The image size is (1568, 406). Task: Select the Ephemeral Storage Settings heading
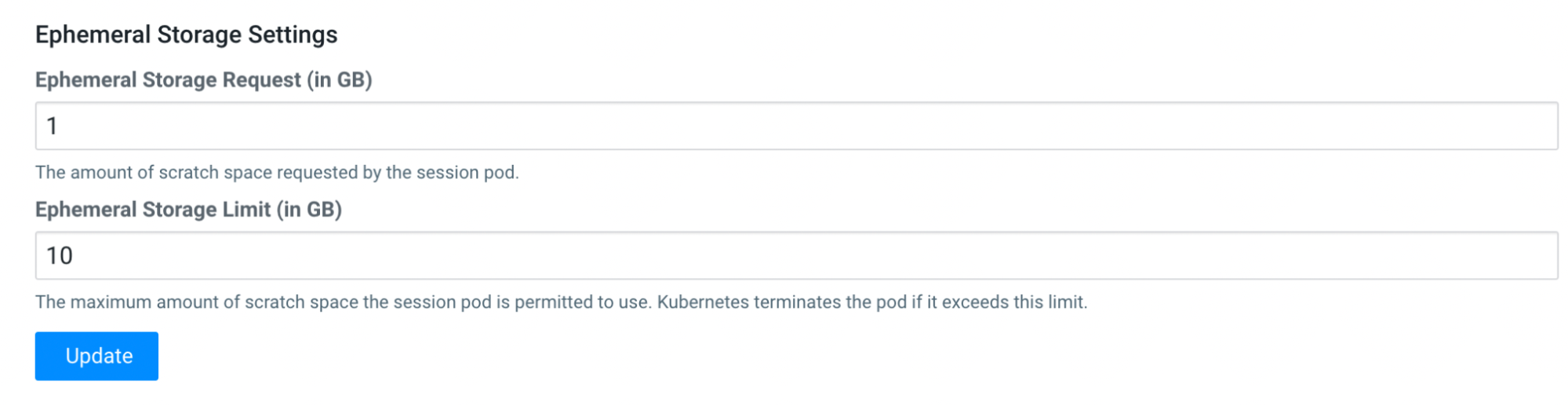coord(187,35)
